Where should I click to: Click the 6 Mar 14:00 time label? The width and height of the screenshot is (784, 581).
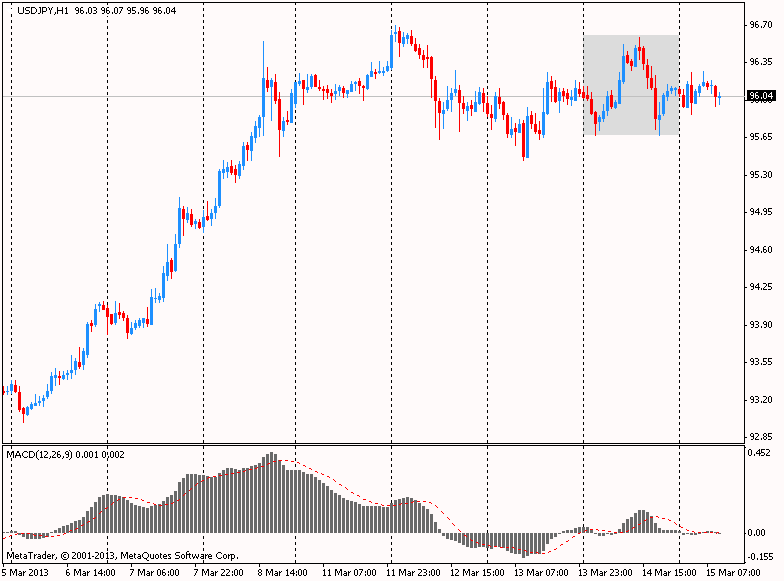click(x=90, y=572)
